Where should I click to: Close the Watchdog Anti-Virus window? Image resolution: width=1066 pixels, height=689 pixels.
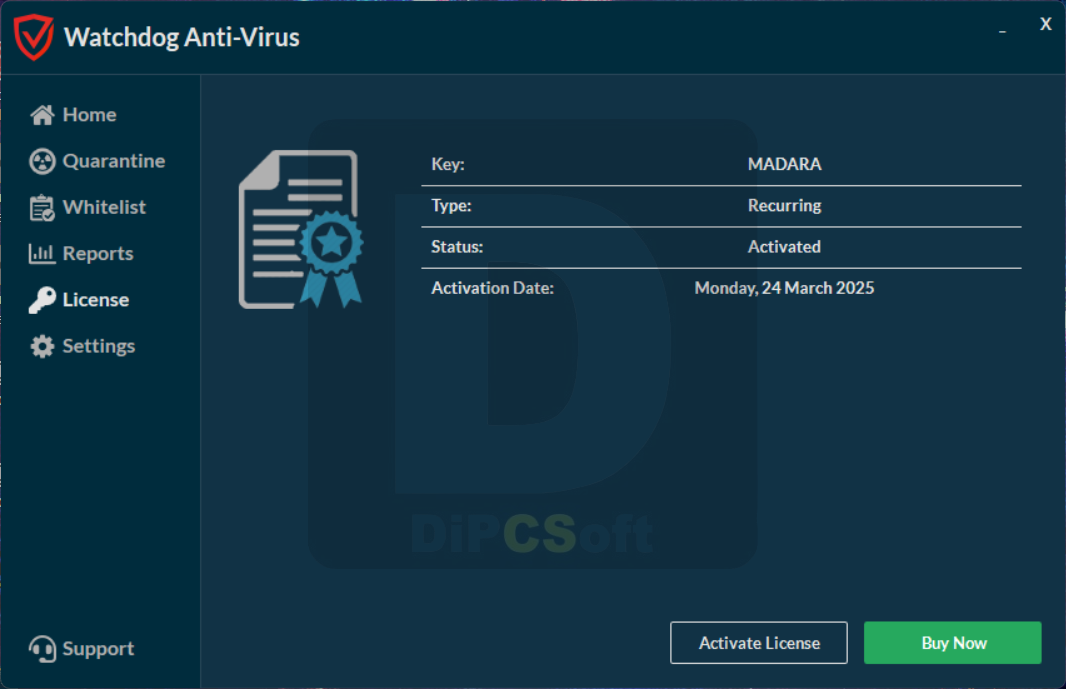tap(1046, 24)
